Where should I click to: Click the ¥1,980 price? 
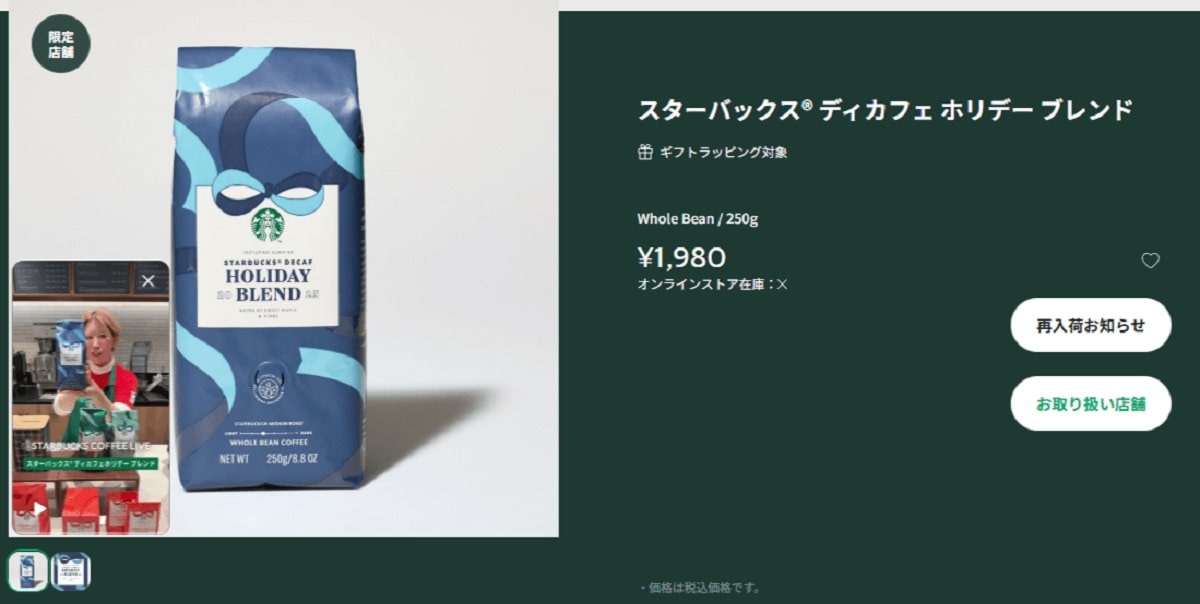pos(682,258)
